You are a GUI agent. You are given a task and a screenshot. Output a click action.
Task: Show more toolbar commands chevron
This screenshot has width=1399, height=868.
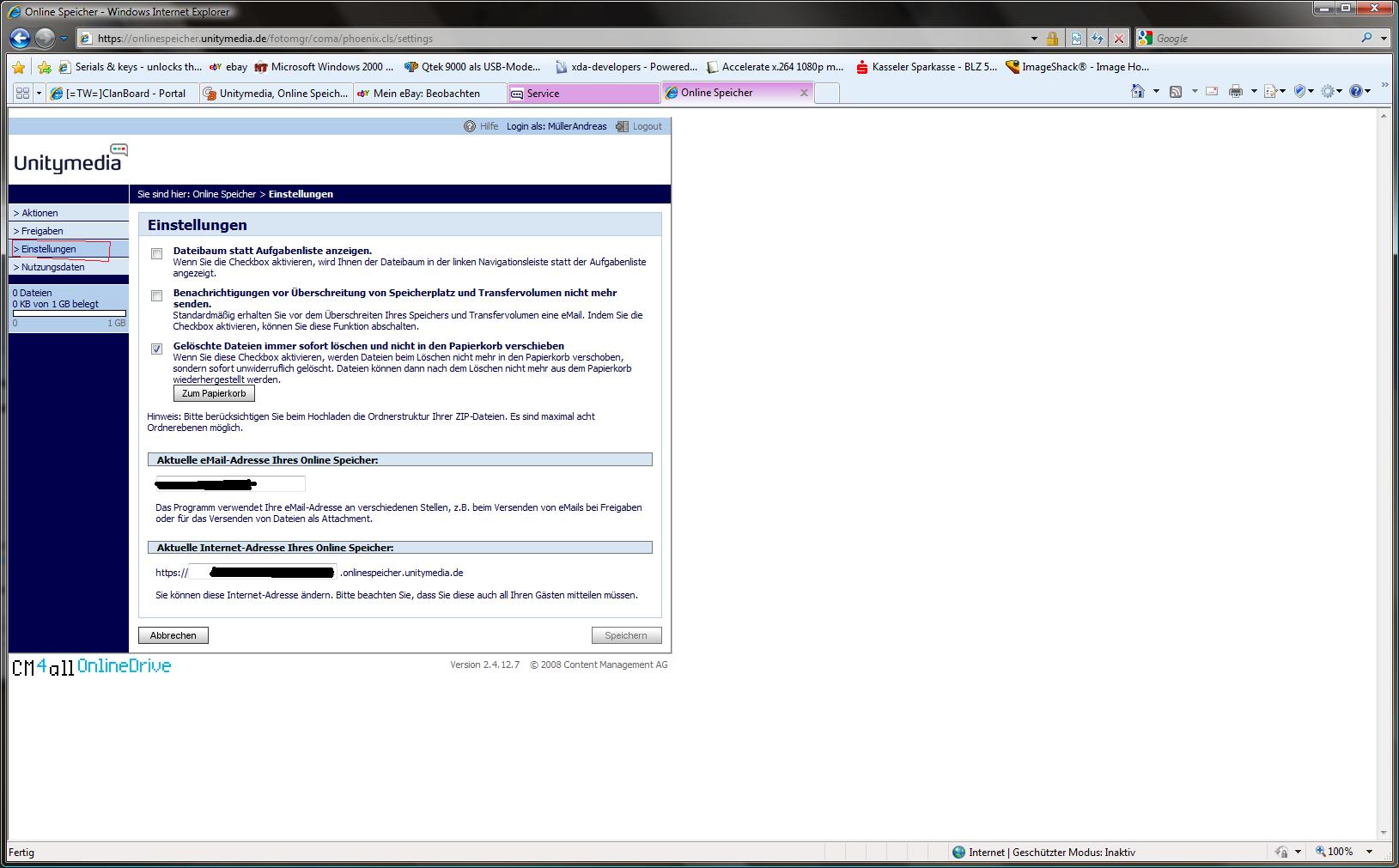[x=1384, y=86]
